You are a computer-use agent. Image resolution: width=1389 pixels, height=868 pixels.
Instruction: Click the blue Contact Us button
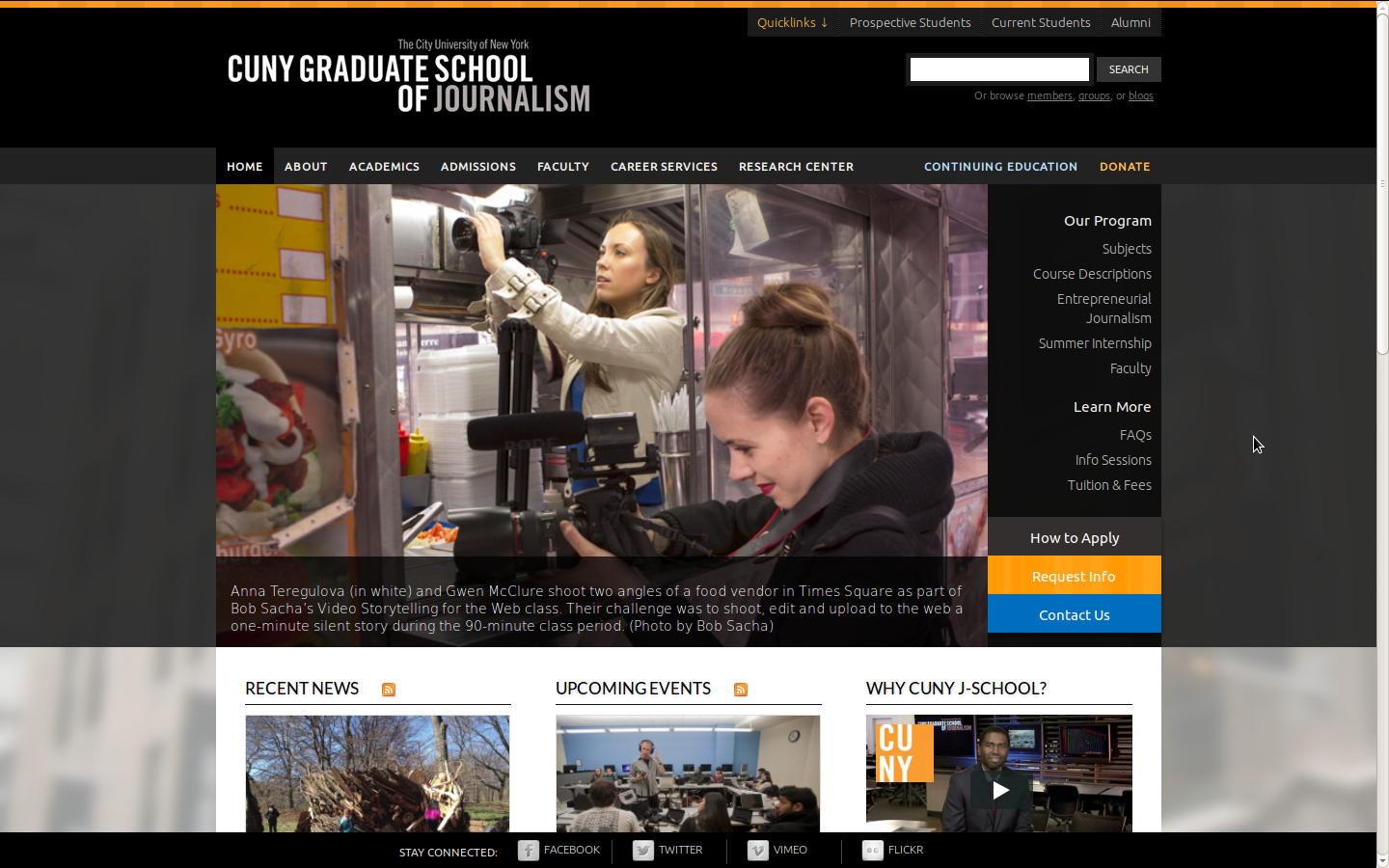[x=1075, y=614]
